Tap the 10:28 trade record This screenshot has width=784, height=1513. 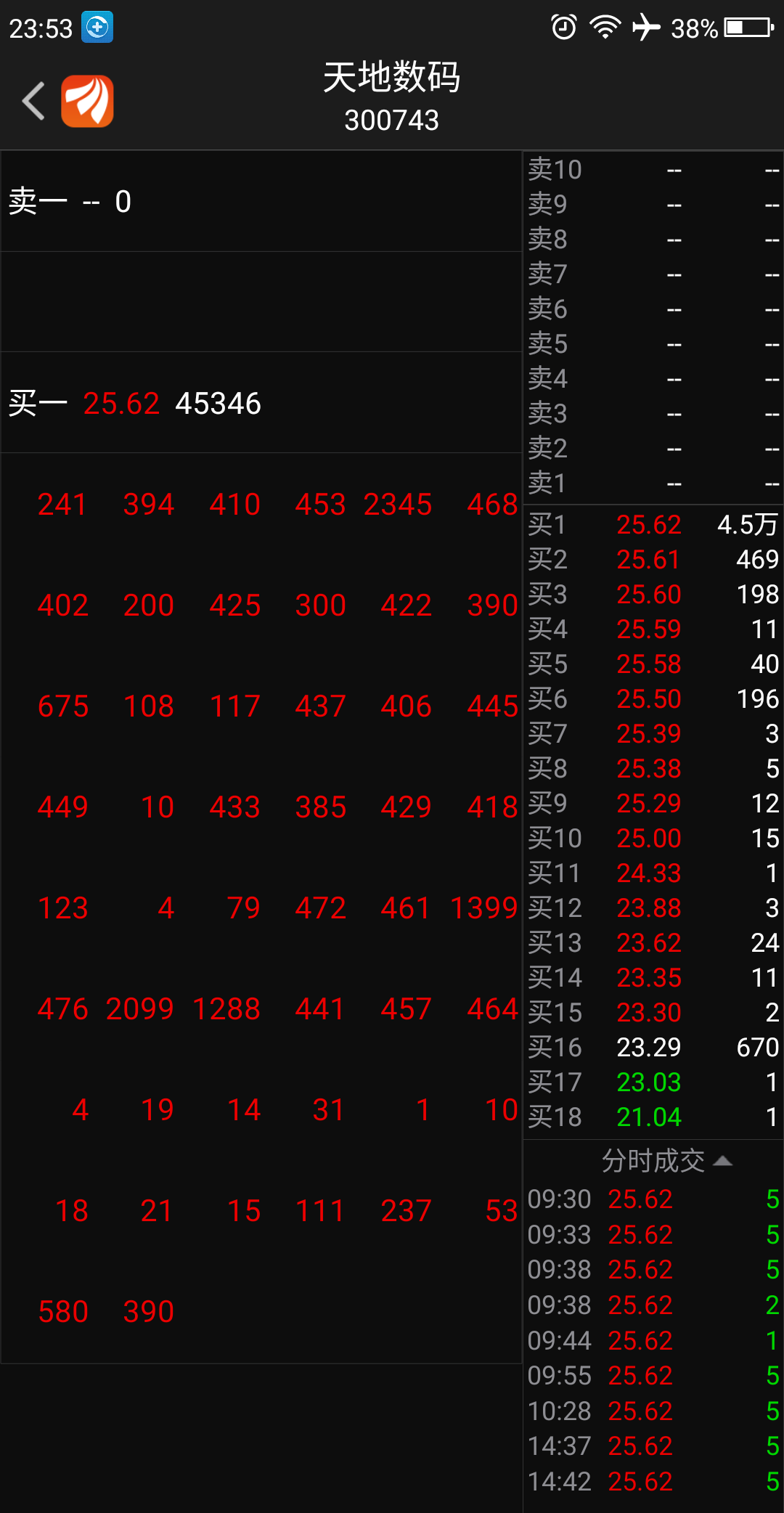653,1411
